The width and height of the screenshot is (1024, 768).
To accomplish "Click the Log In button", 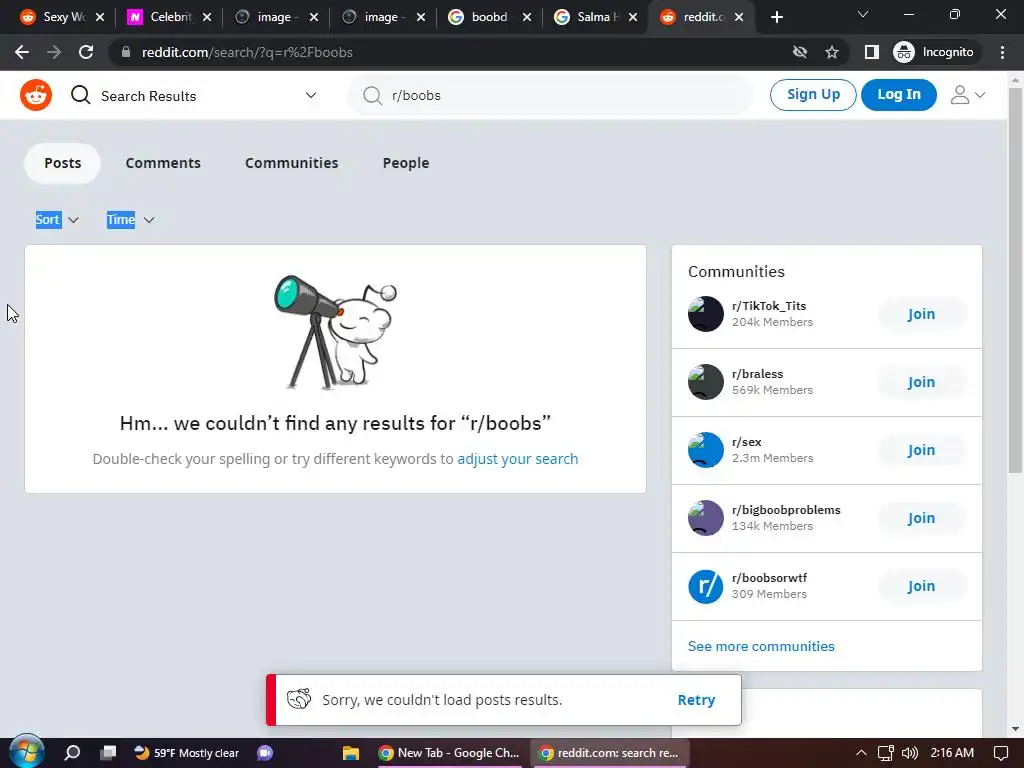I will tap(899, 95).
